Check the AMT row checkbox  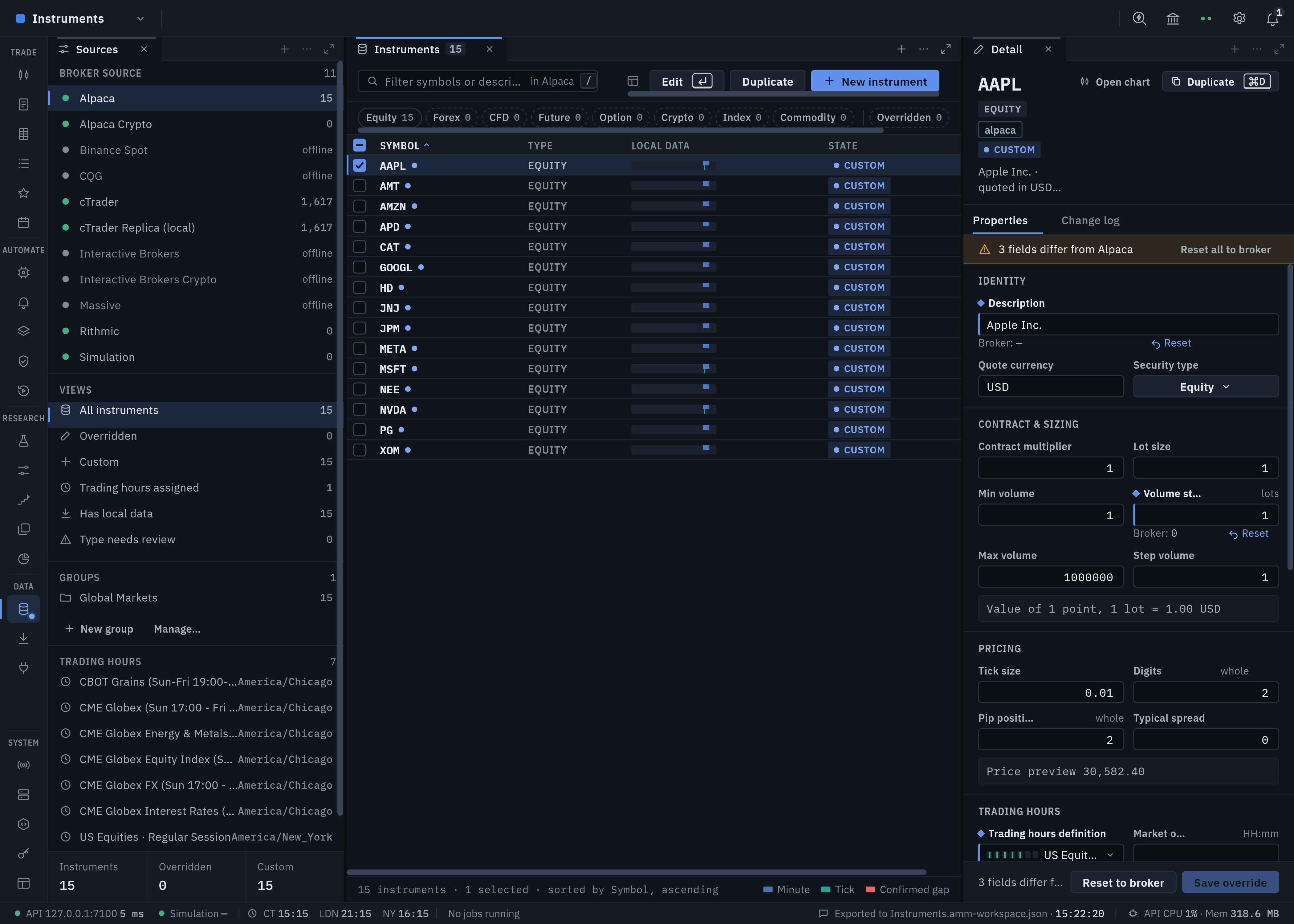coord(360,186)
